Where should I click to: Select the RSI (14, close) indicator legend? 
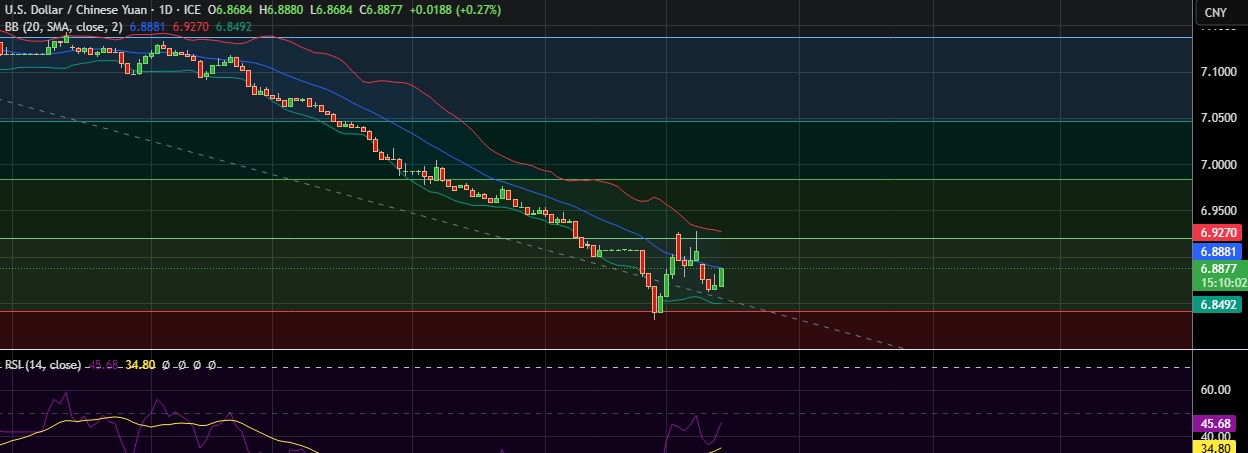click(x=42, y=366)
